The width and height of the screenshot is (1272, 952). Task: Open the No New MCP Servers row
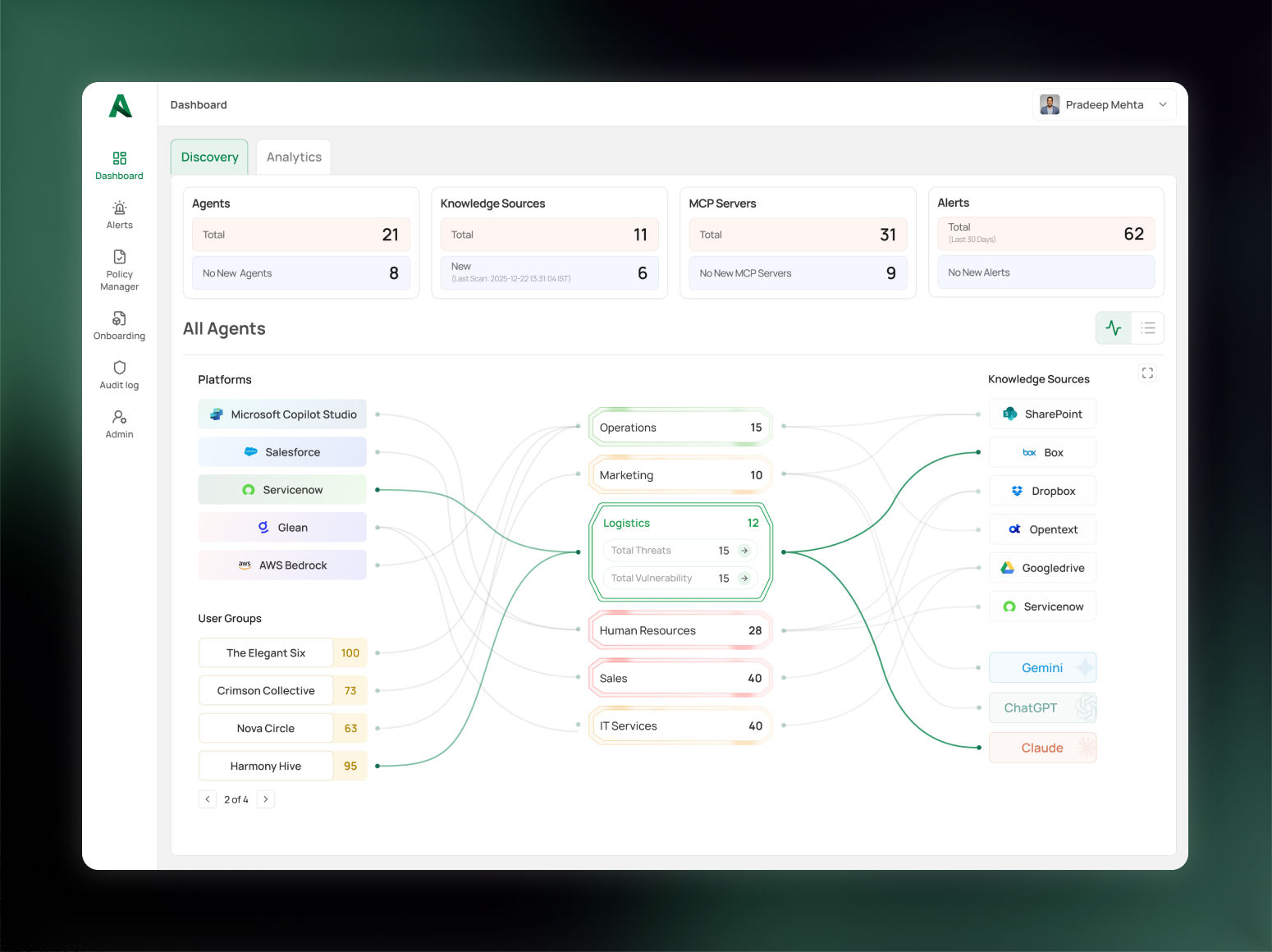coord(798,273)
